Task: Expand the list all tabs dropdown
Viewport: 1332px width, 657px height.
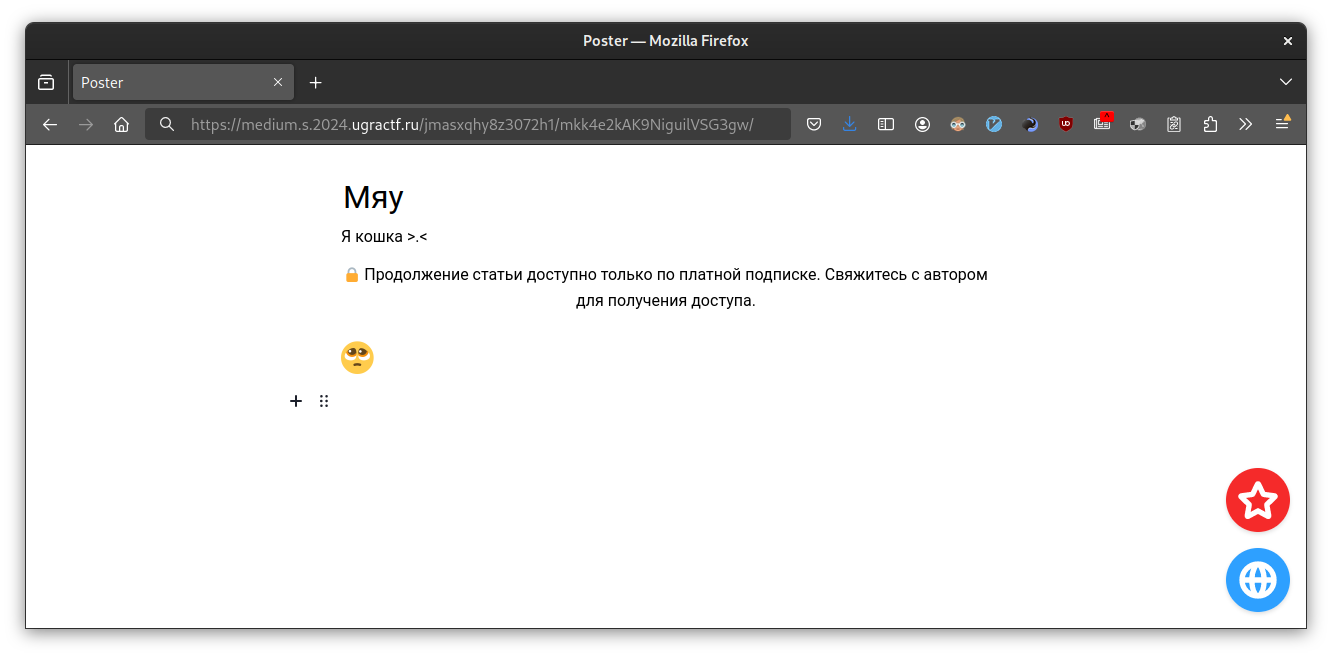Action: point(1286,82)
